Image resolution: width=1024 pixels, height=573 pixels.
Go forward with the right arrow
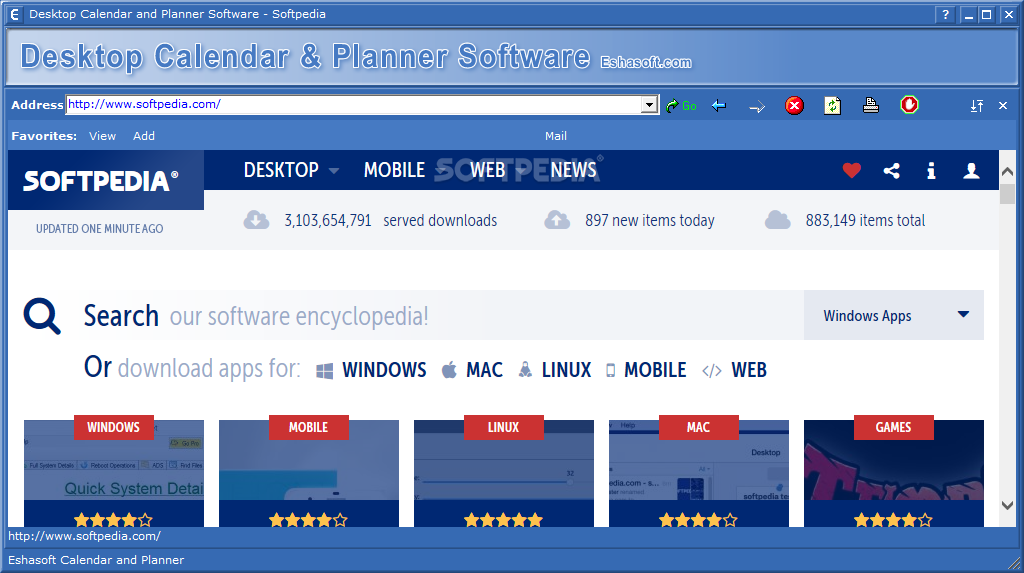[x=757, y=106]
